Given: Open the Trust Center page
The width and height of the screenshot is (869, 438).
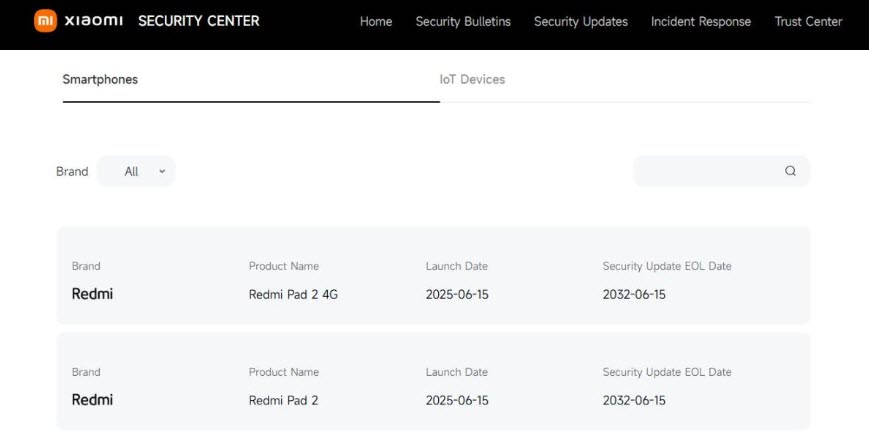Looking at the screenshot, I should pos(808,22).
